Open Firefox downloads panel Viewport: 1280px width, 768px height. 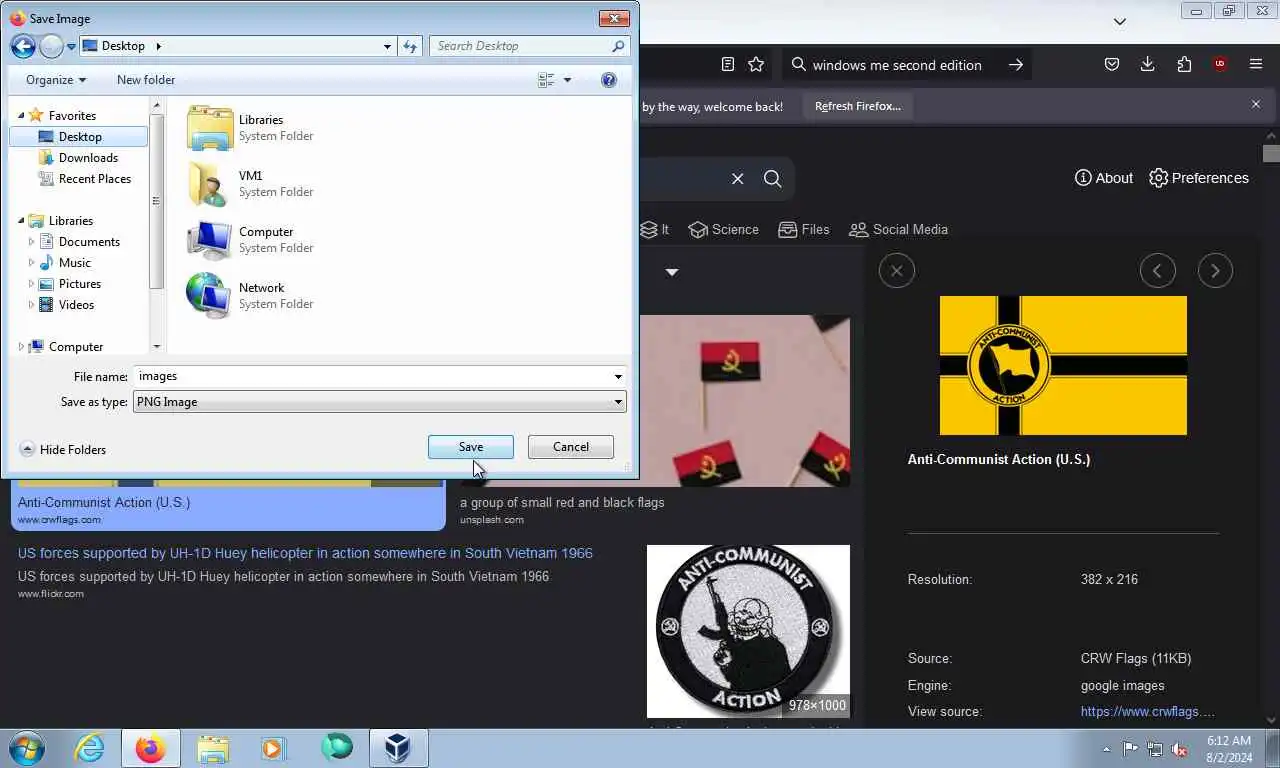pyautogui.click(x=1148, y=65)
